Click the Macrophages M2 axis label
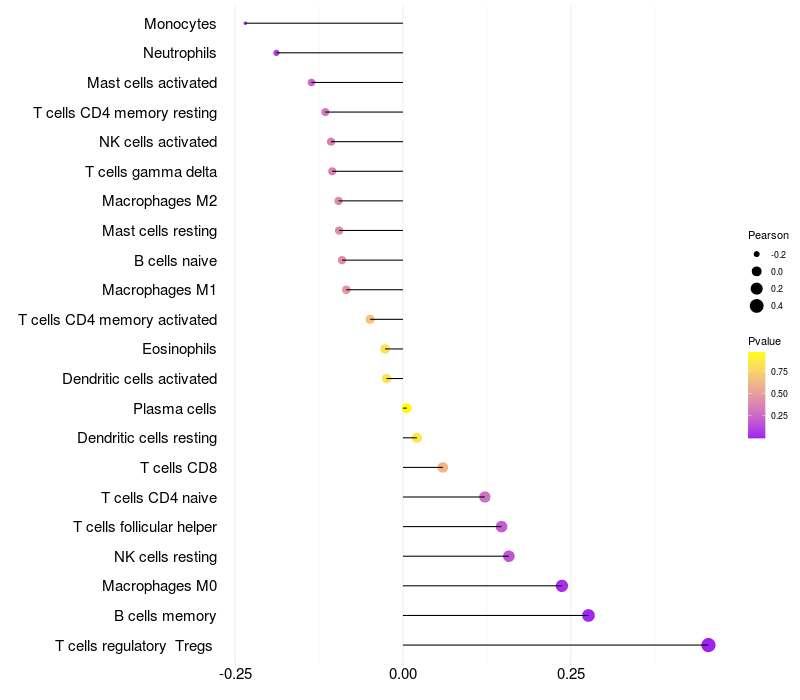Screen dimensions: 800x700 (x=159, y=201)
